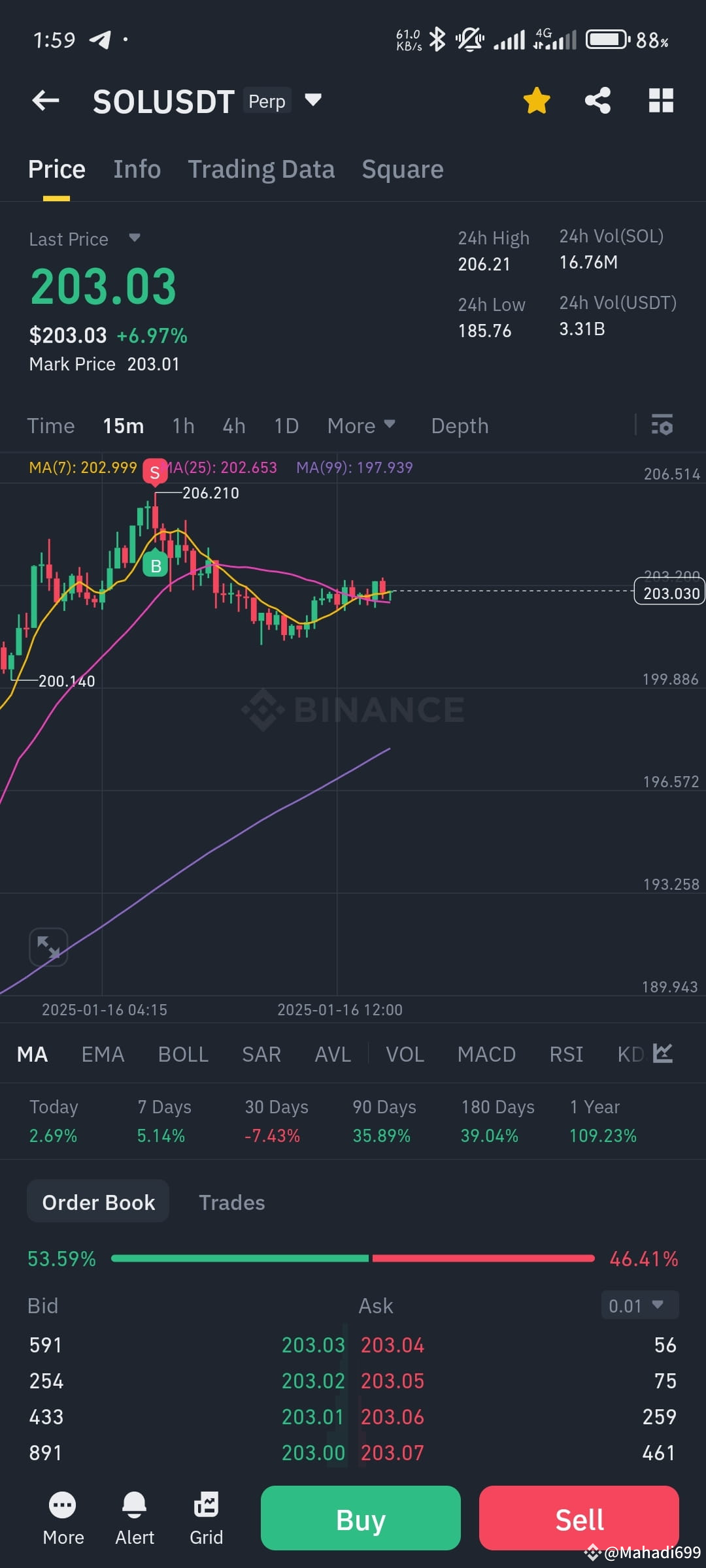Tap the Perp badge
The height and width of the screenshot is (1568, 706).
click(x=267, y=101)
